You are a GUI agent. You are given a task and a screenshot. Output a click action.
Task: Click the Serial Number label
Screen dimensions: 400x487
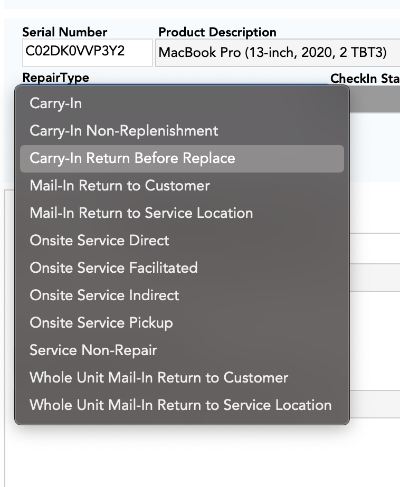point(65,32)
